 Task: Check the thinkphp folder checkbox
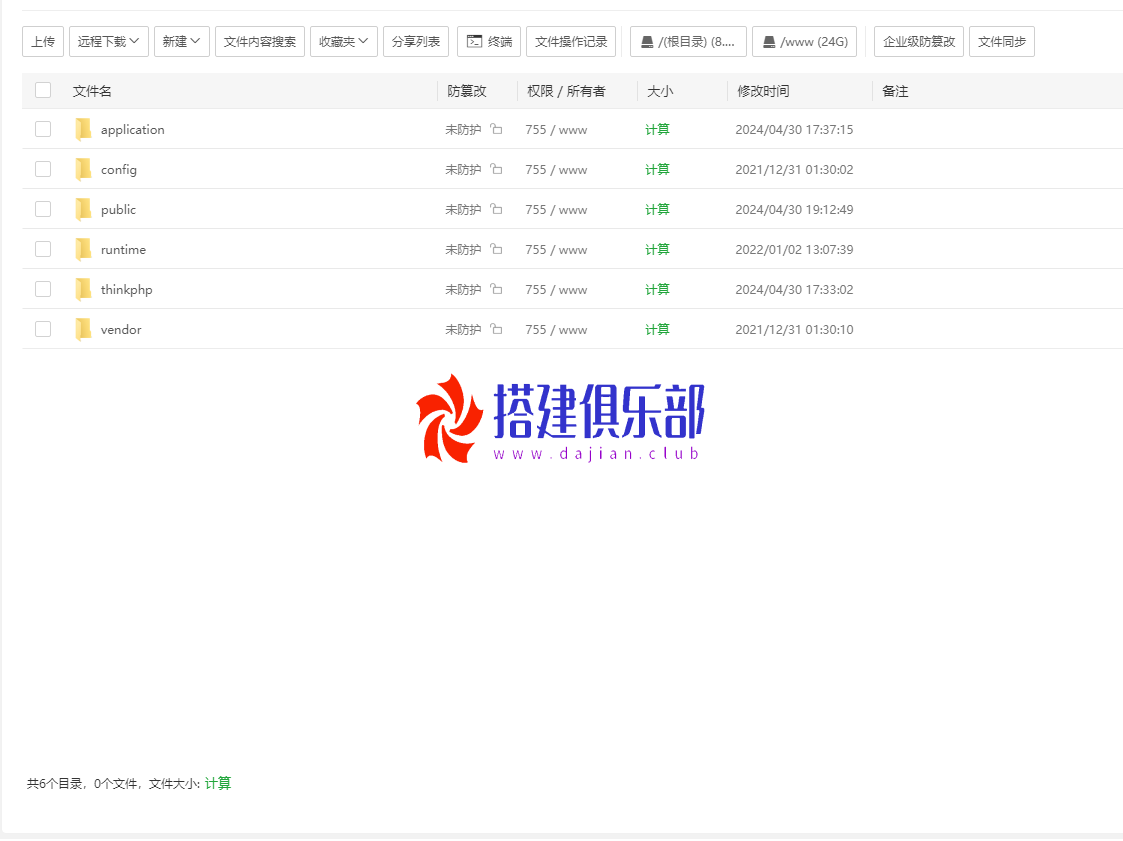[43, 289]
